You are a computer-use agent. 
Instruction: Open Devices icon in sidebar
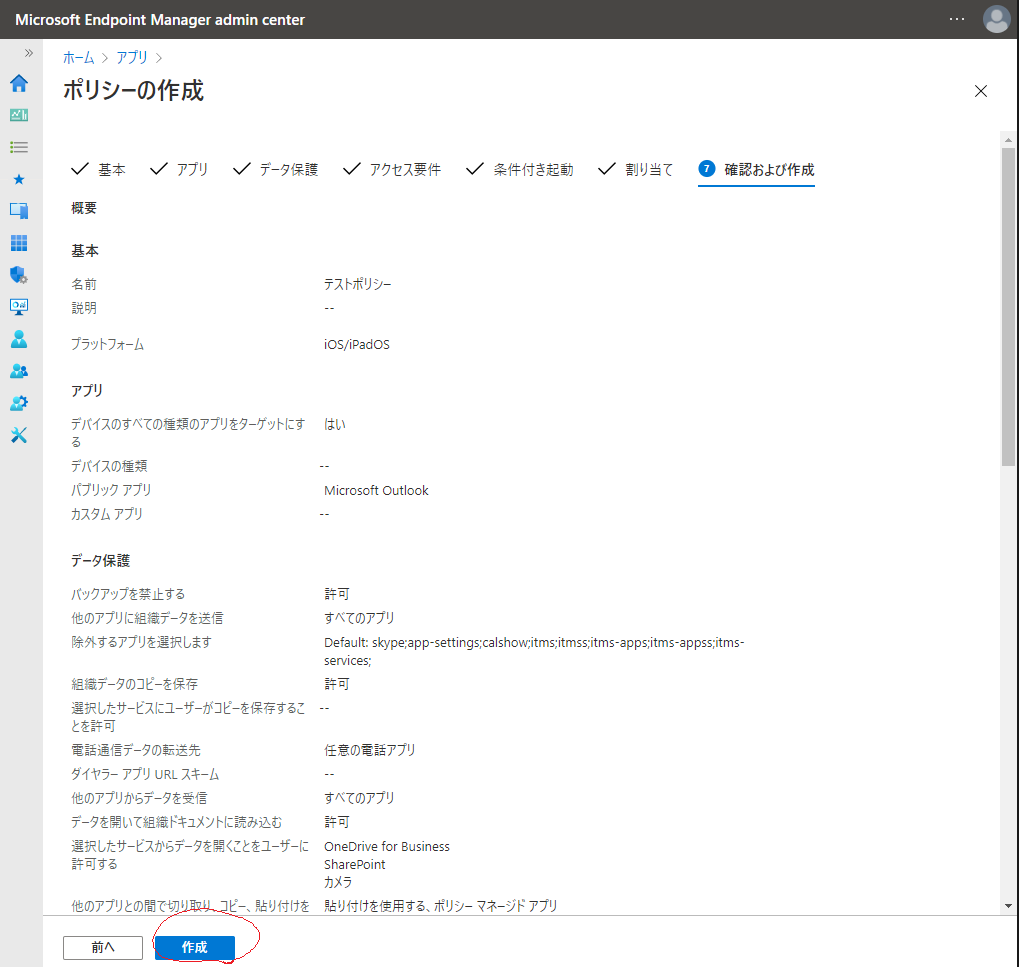point(19,211)
